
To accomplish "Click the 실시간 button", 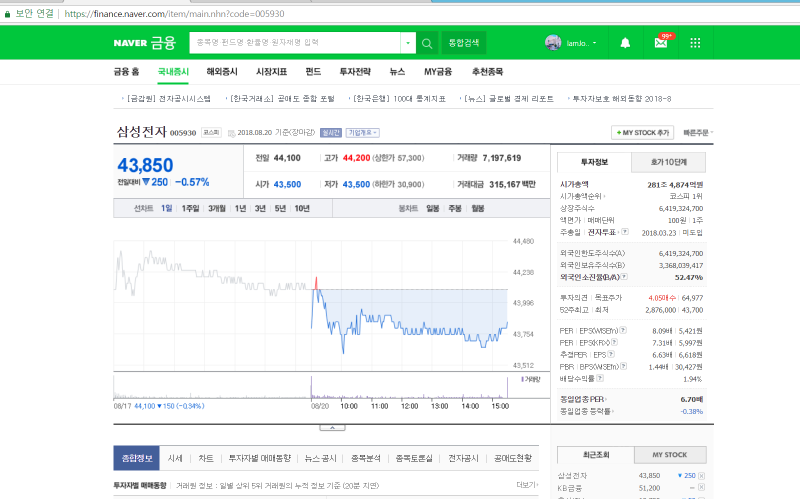I will pos(331,133).
